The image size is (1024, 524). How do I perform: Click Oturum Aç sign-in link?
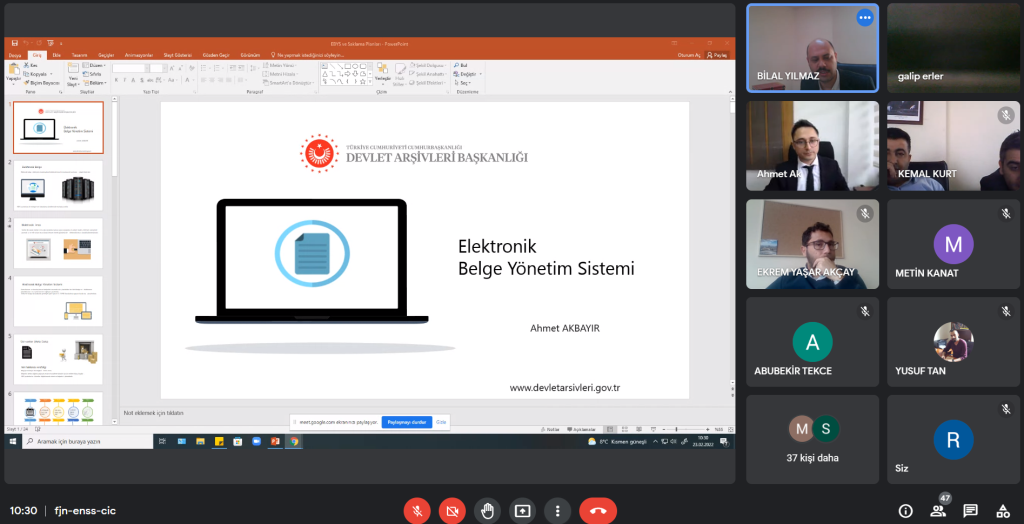[x=689, y=56]
